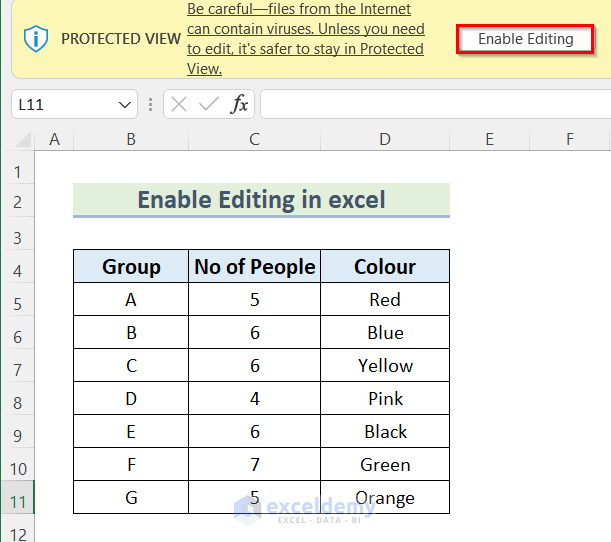
Task: Select the row 11 header
Action: [17, 497]
